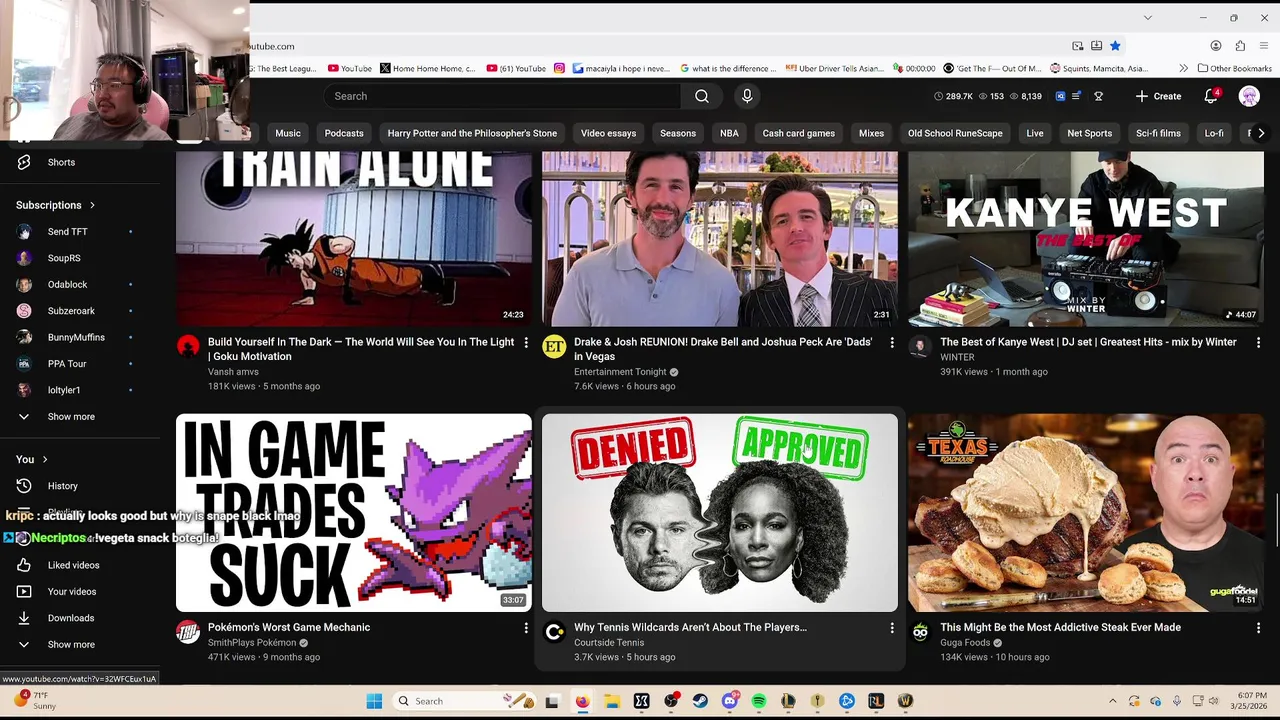Open Steam from the taskbar

(x=700, y=701)
